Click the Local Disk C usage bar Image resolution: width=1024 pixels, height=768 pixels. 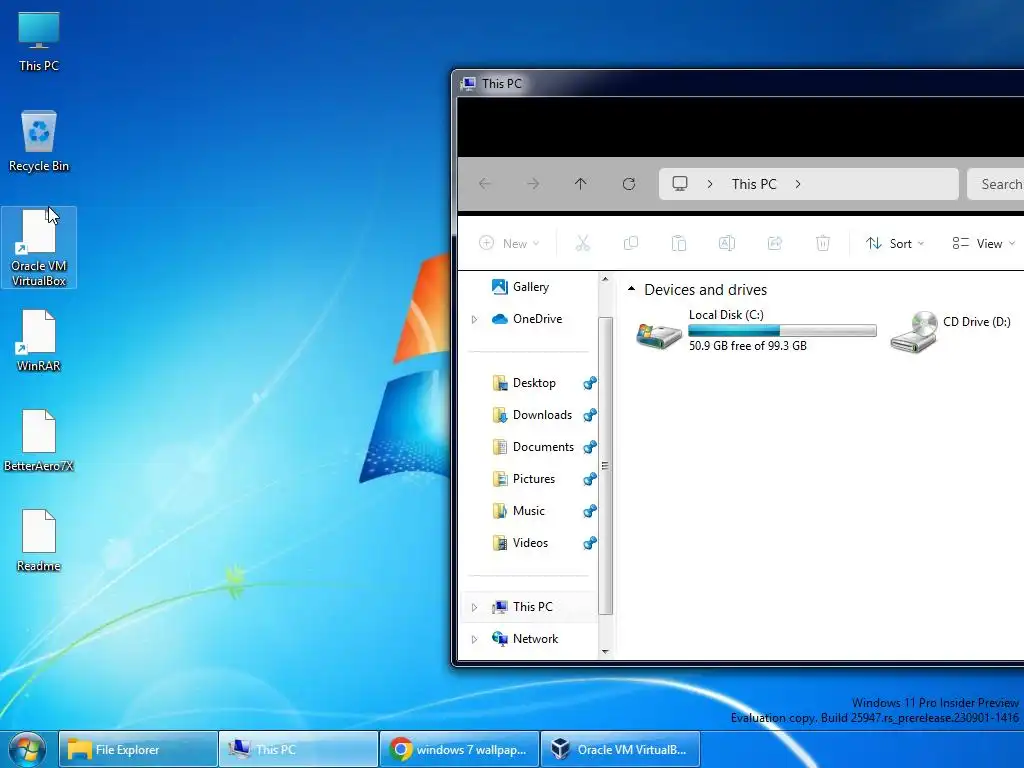coord(782,330)
